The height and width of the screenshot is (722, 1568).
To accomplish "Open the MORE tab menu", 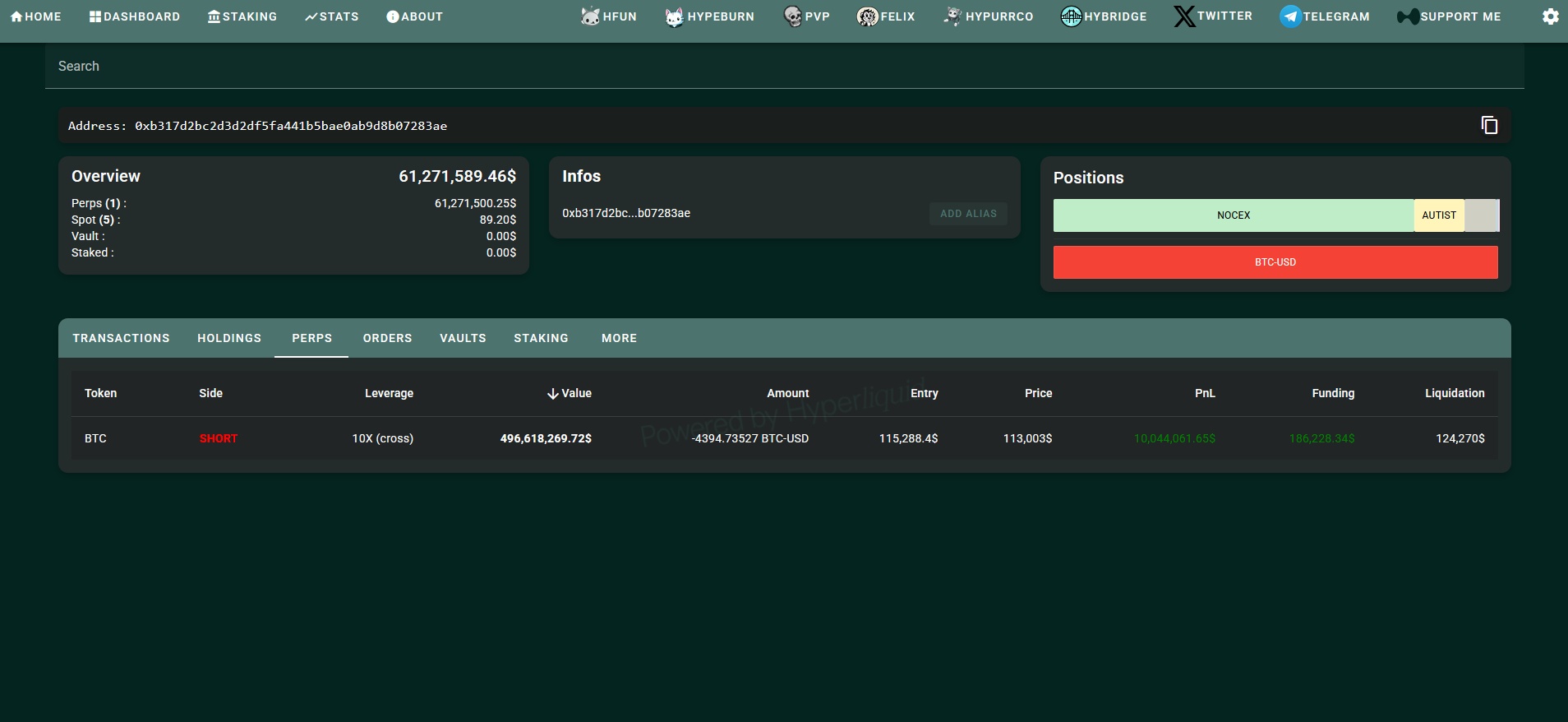I will [x=619, y=338].
